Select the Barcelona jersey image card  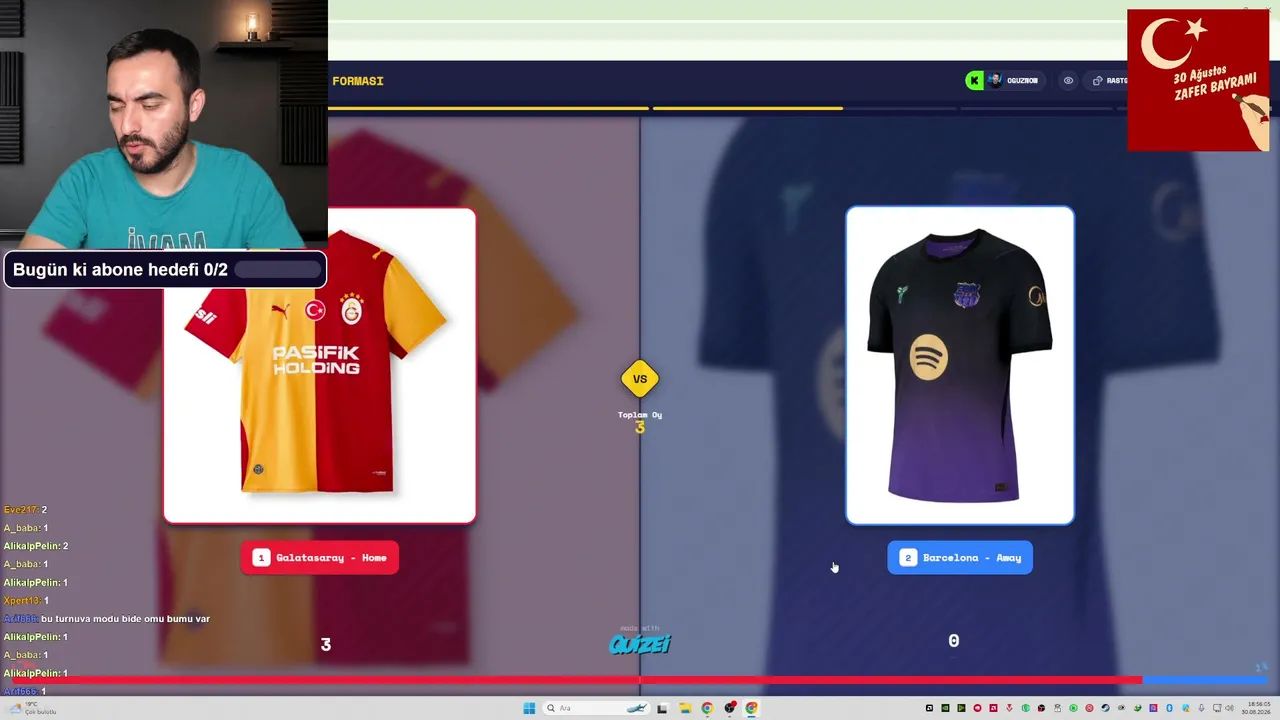[x=960, y=365]
